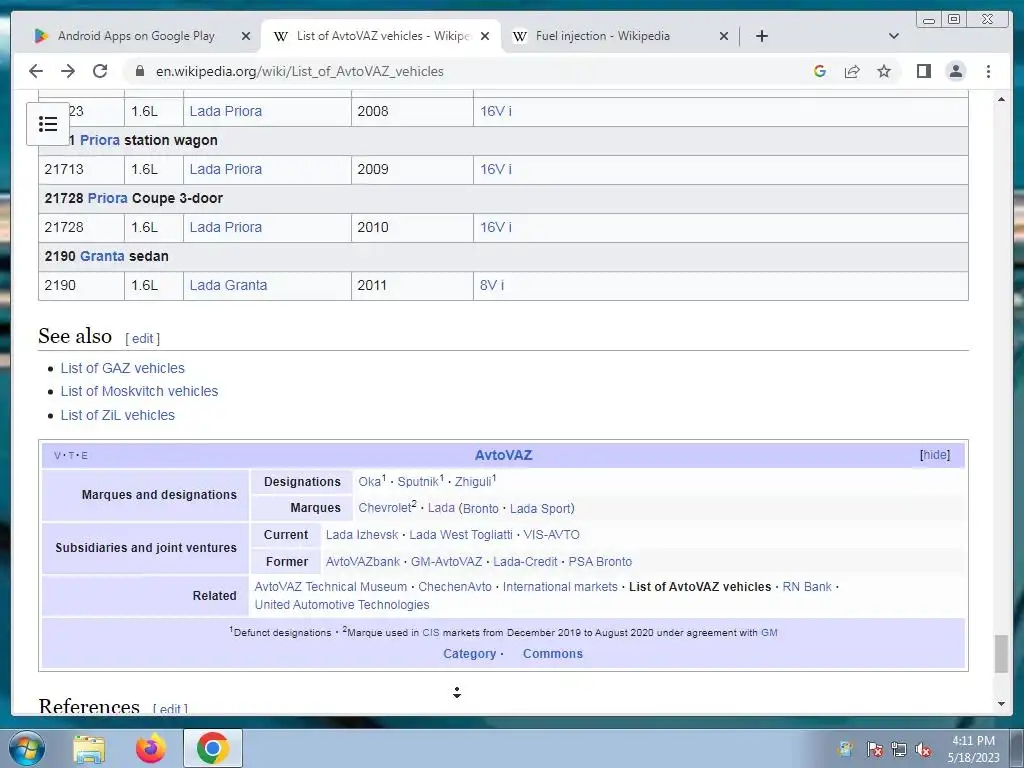
Task: Open the browser side panel
Action: coord(923,71)
